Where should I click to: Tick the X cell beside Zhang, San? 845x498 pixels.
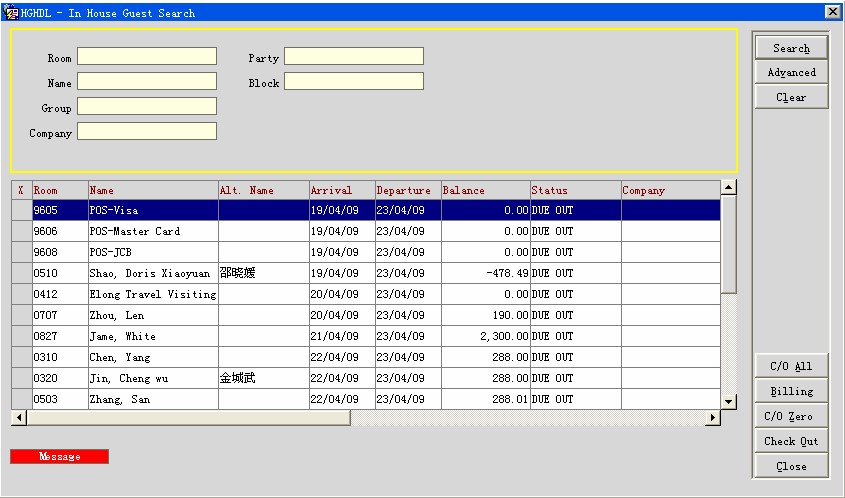click(x=21, y=399)
